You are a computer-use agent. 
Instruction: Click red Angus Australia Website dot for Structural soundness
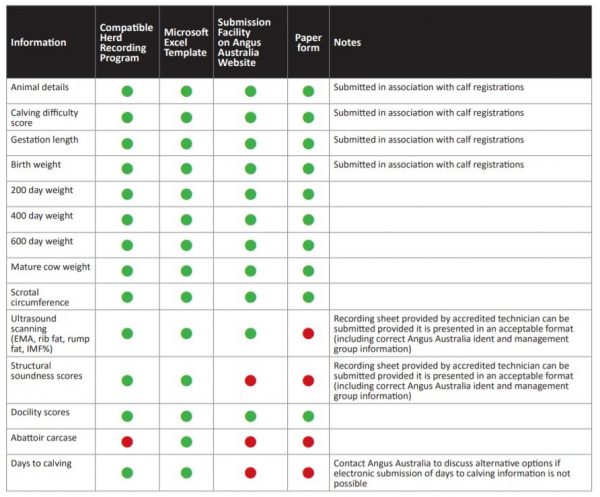[250, 380]
